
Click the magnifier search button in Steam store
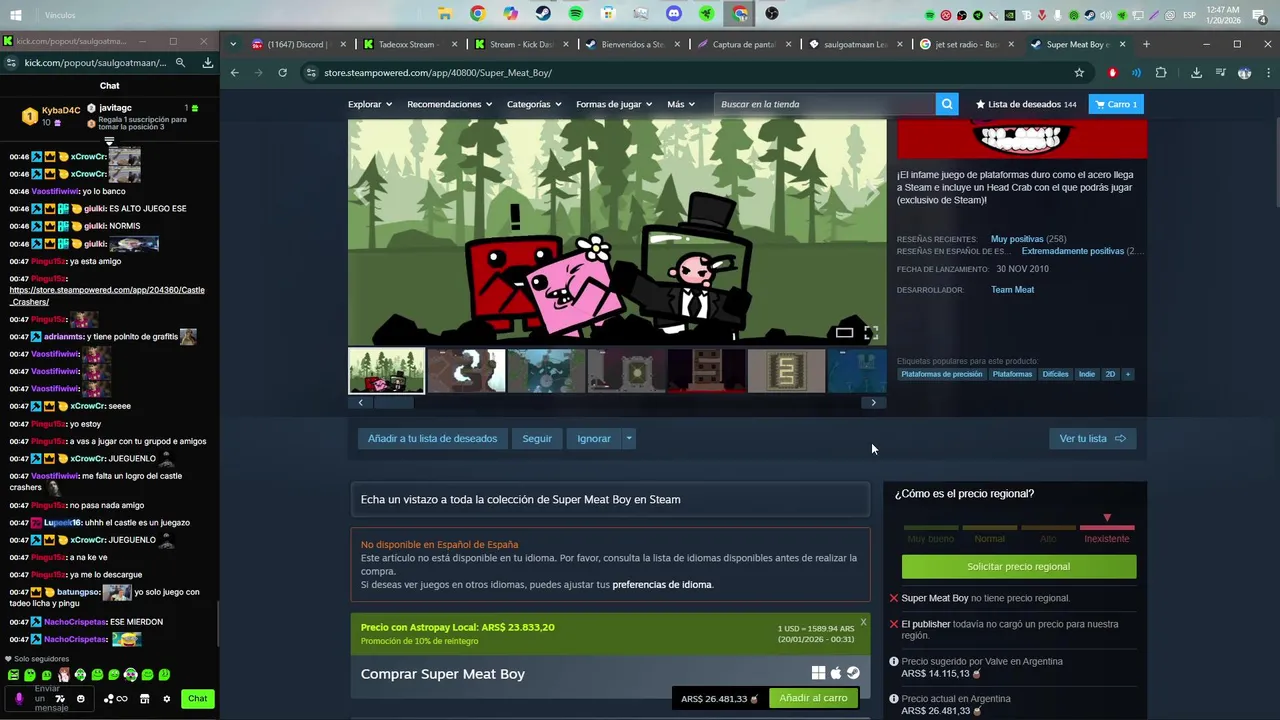click(x=946, y=104)
